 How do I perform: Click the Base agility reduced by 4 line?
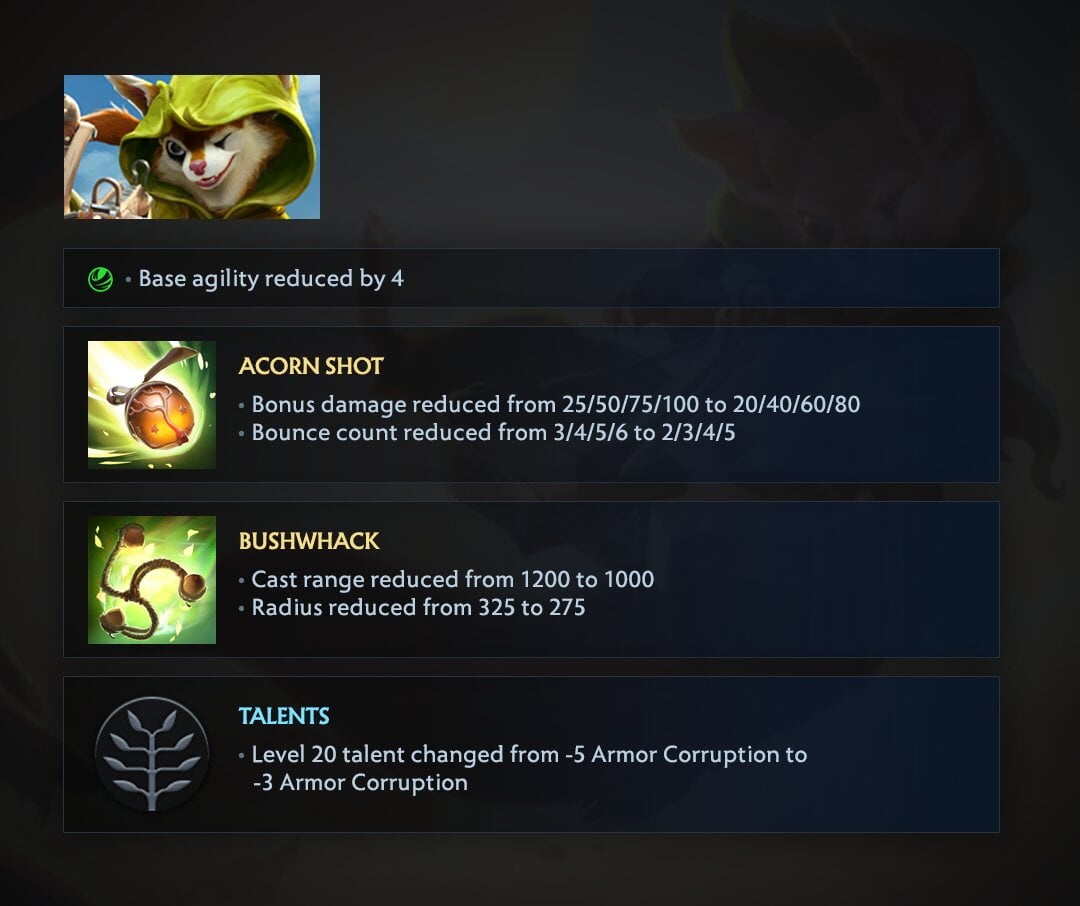(271, 278)
